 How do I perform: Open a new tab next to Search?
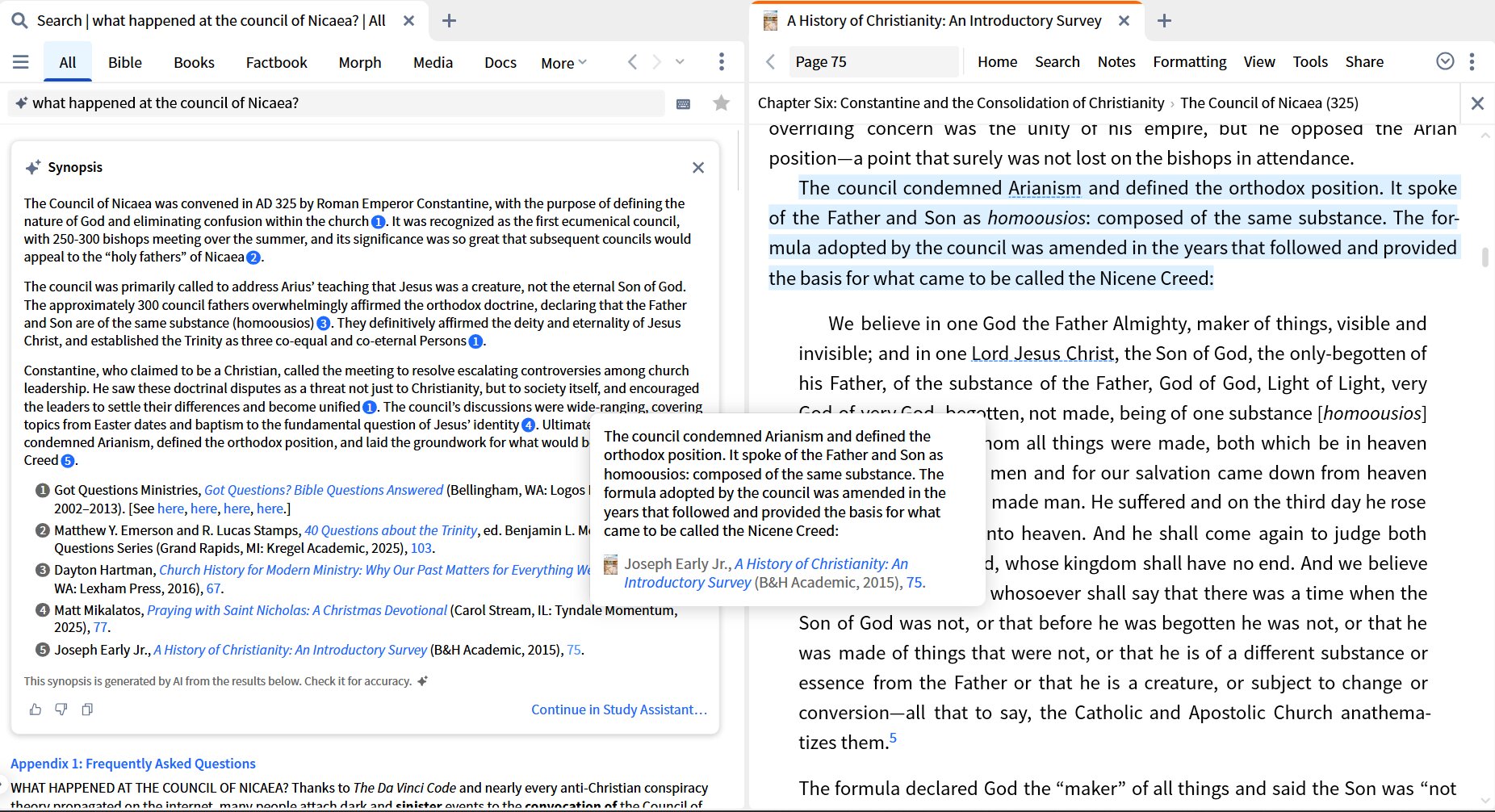coord(450,21)
